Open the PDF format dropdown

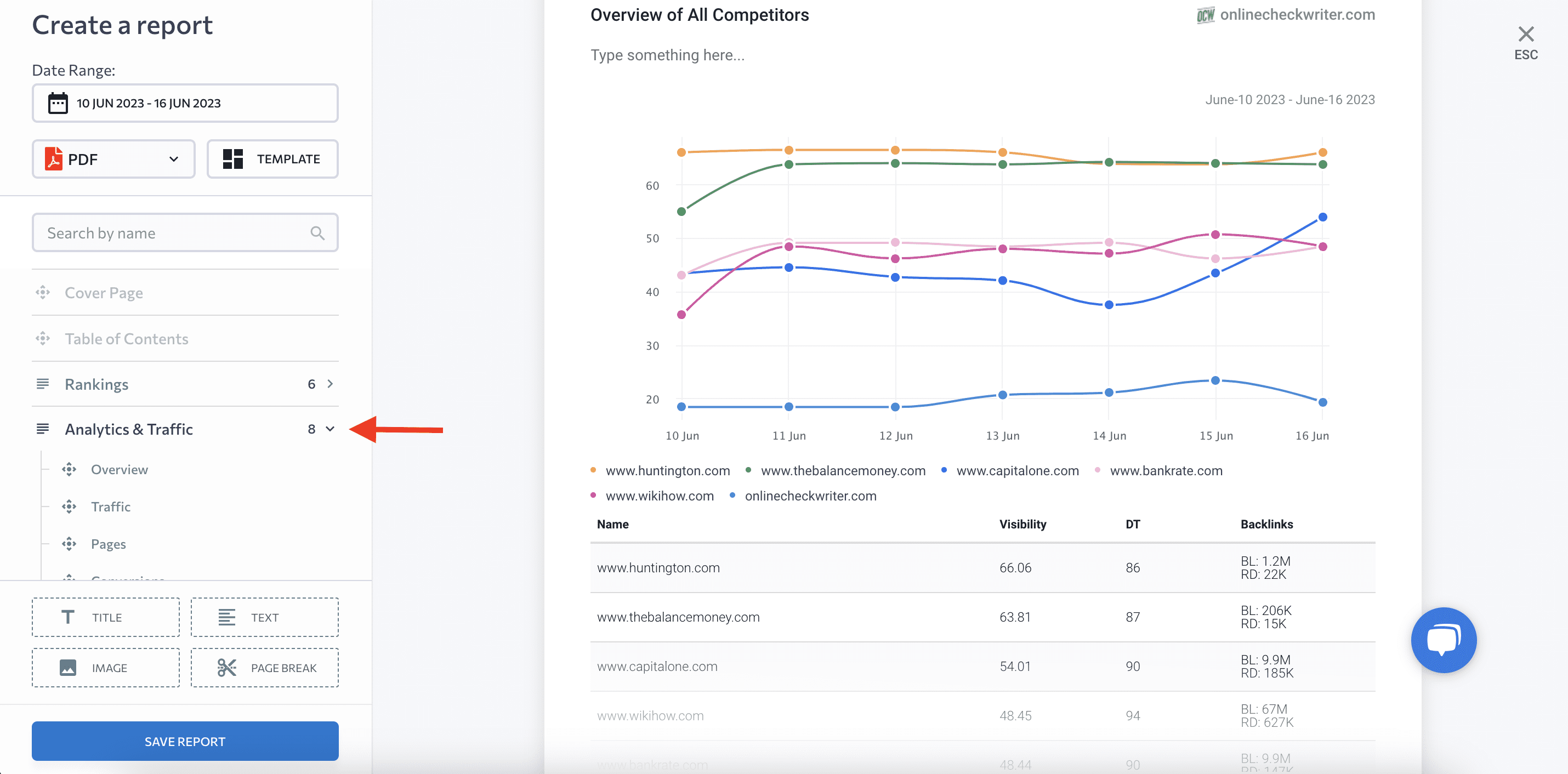[x=114, y=159]
